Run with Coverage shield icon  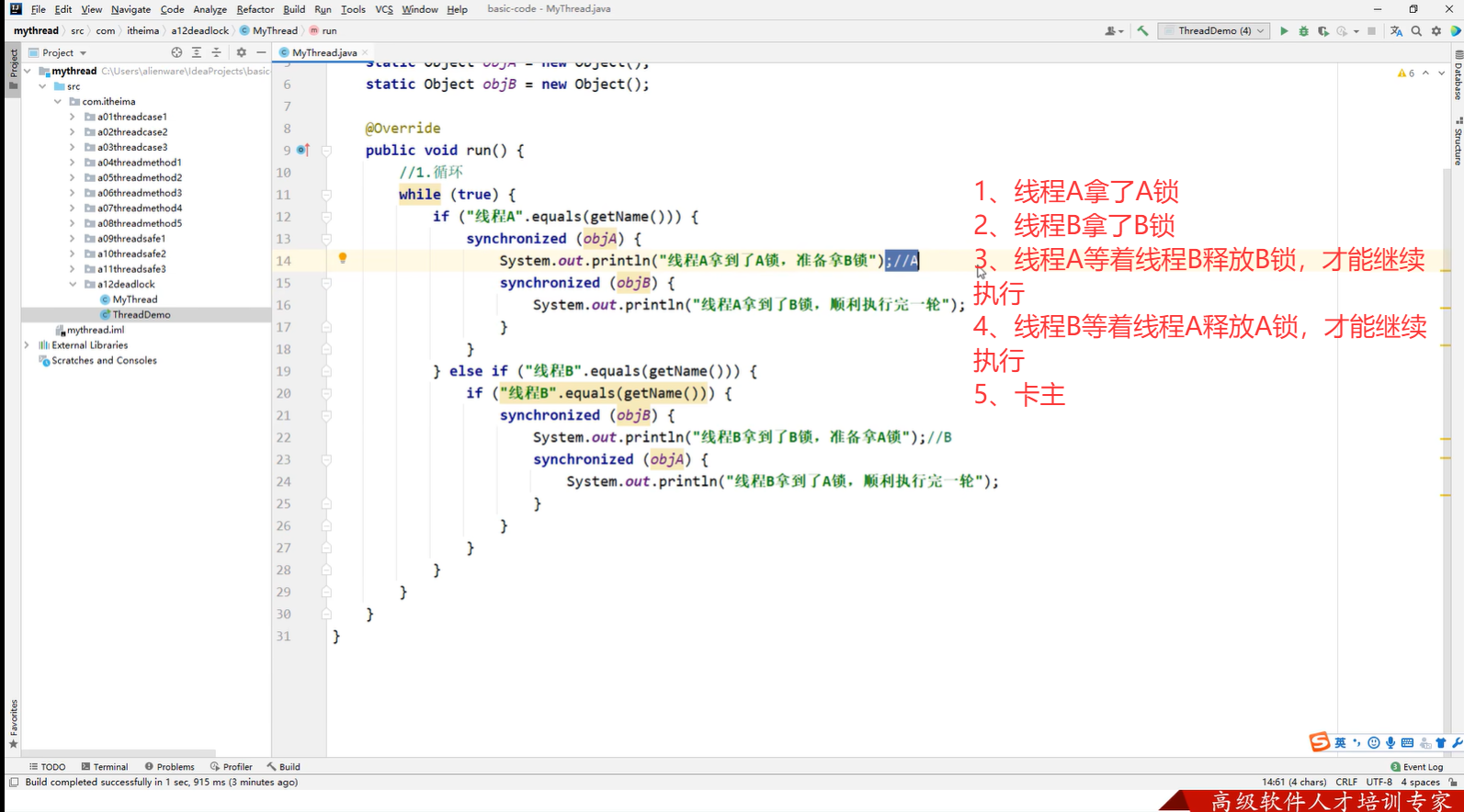(1323, 31)
